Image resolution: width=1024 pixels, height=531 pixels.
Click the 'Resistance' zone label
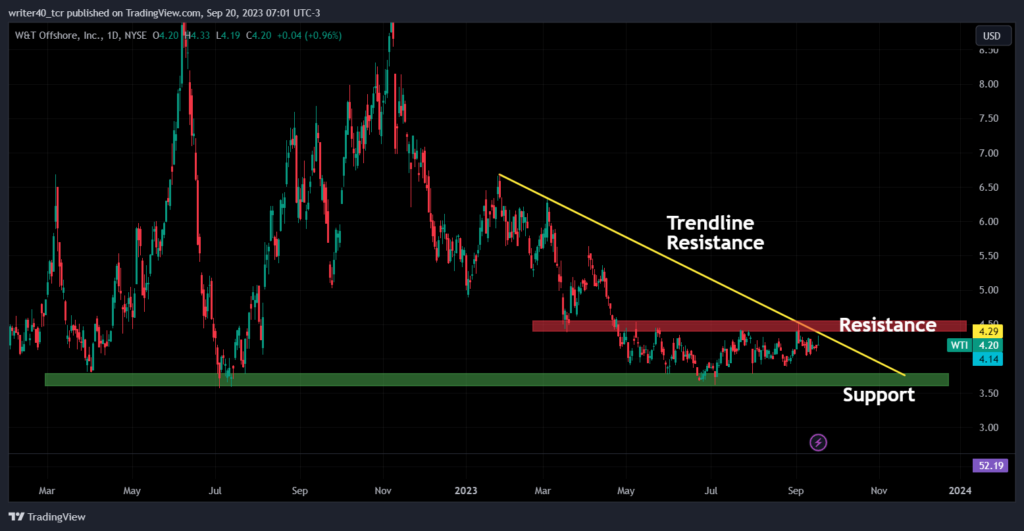click(x=888, y=325)
